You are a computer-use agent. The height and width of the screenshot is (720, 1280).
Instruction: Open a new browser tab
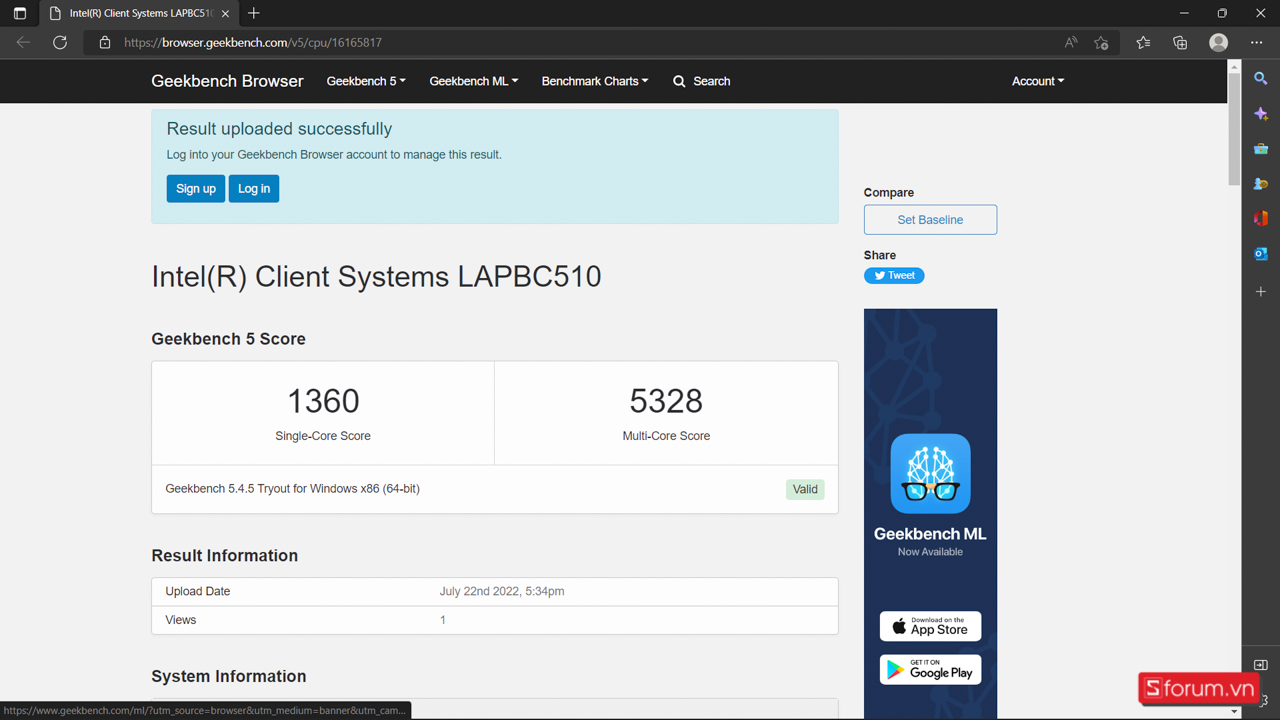[x=254, y=13]
